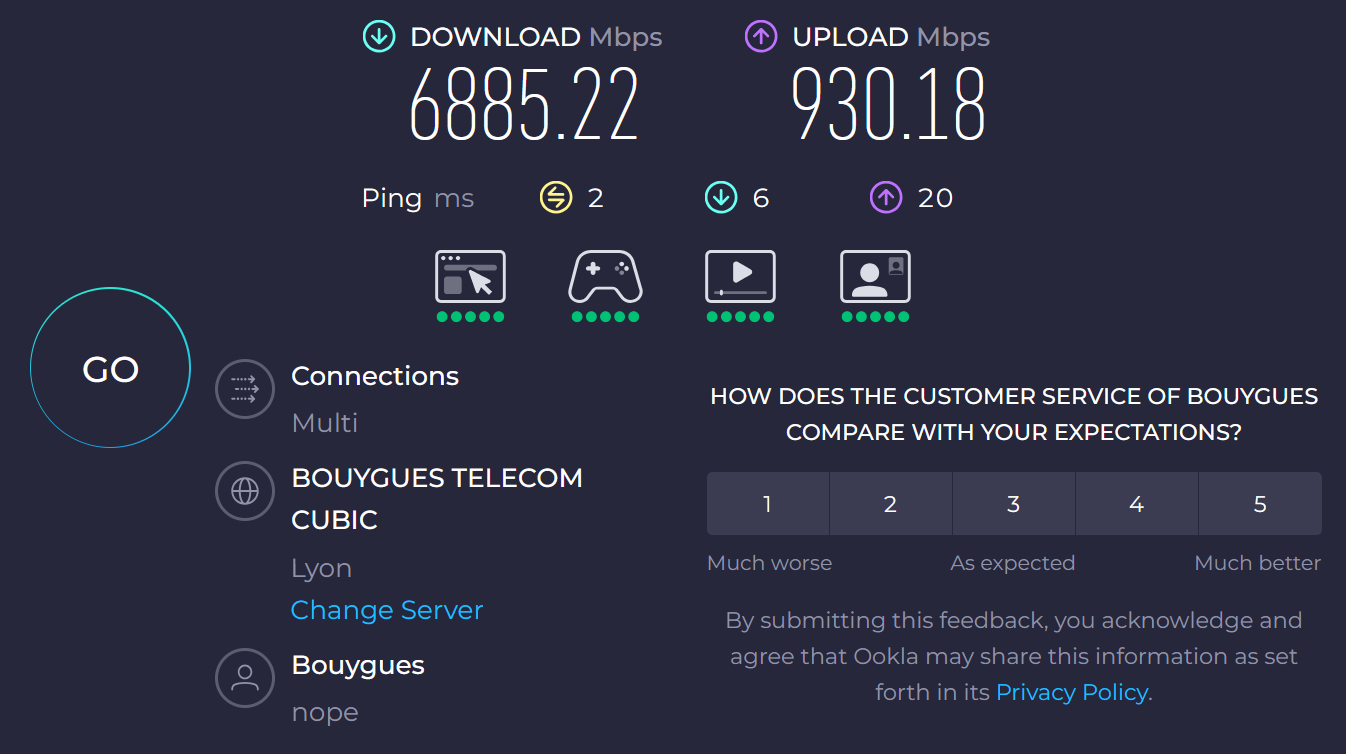
Task: Click the video conferencing performance icon
Action: click(875, 276)
